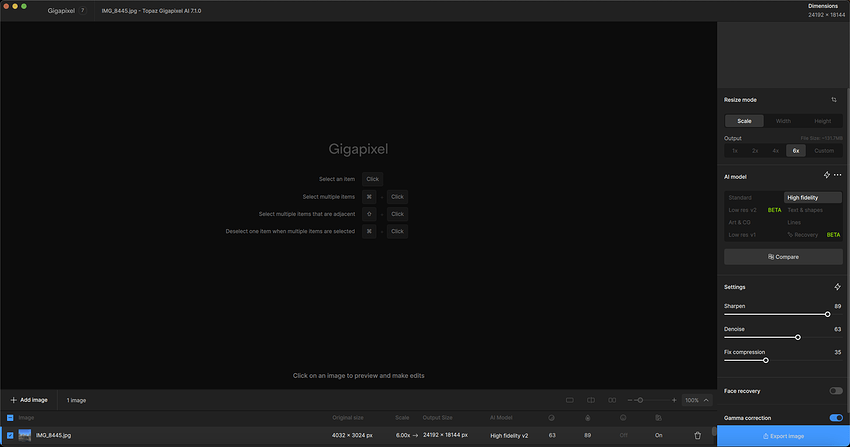The width and height of the screenshot is (850, 447).
Task: Select the Low res v1 AI model
Action: click(x=754, y=235)
